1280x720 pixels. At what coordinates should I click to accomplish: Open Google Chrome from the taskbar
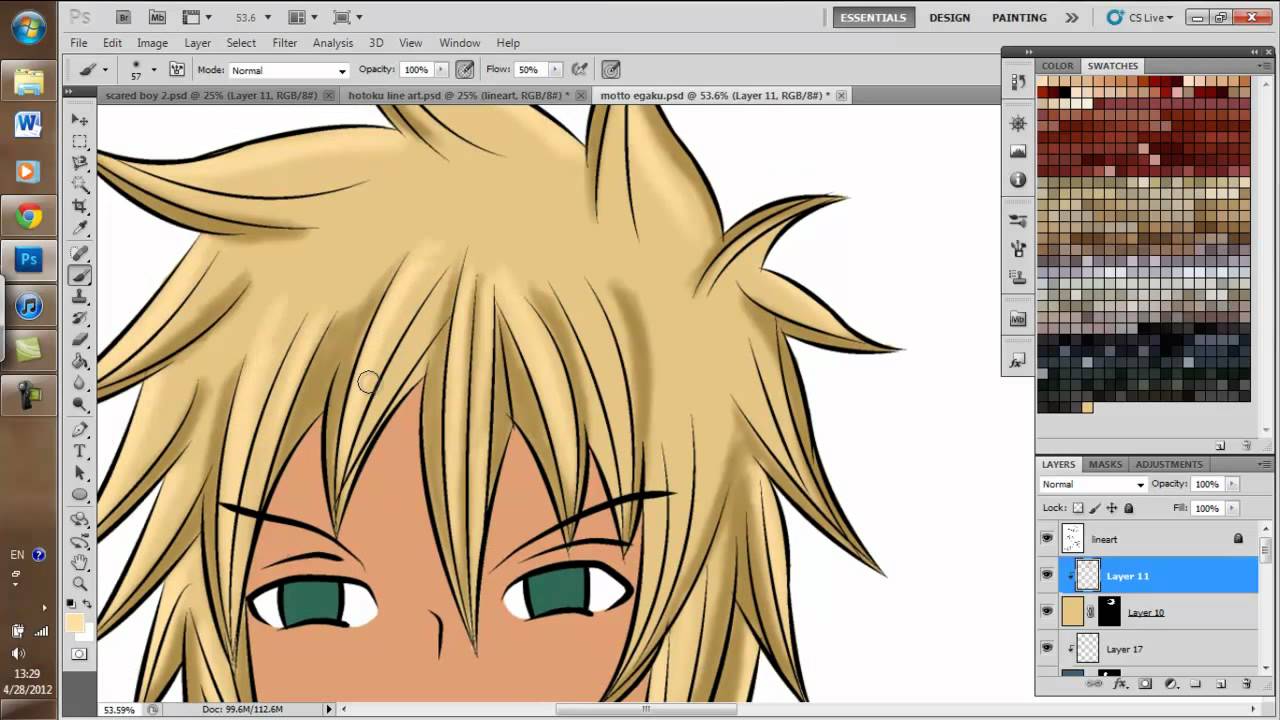point(28,215)
